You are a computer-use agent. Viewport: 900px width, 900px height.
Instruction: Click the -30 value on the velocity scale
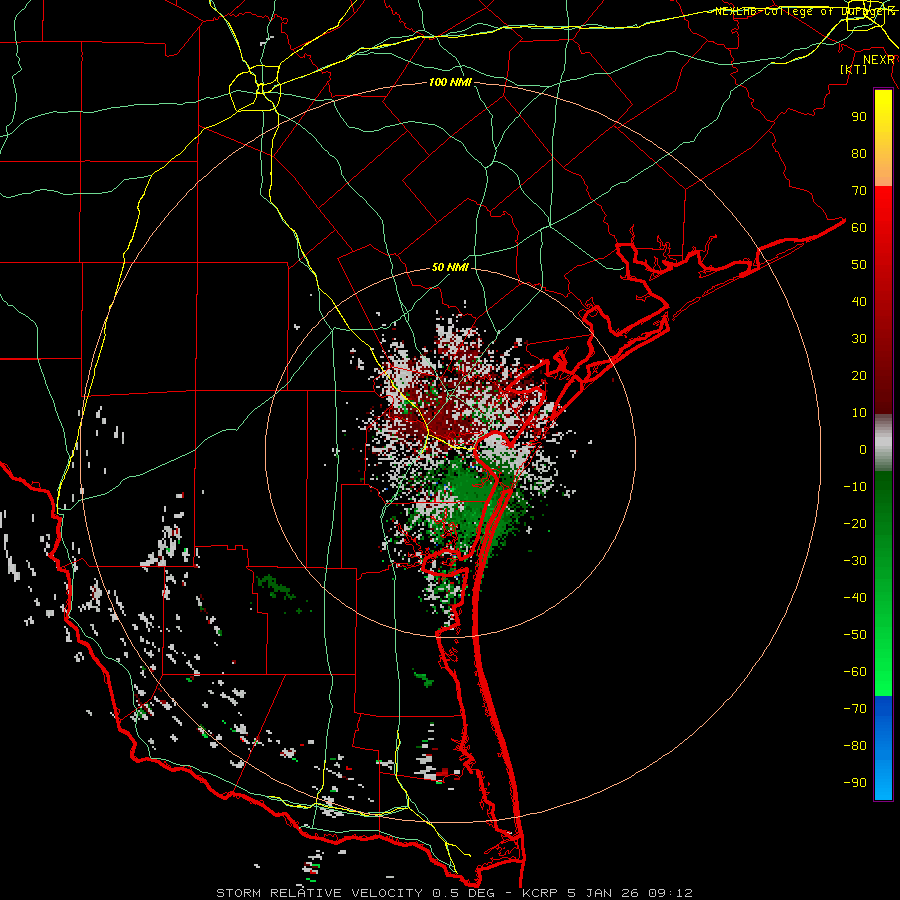[855, 561]
